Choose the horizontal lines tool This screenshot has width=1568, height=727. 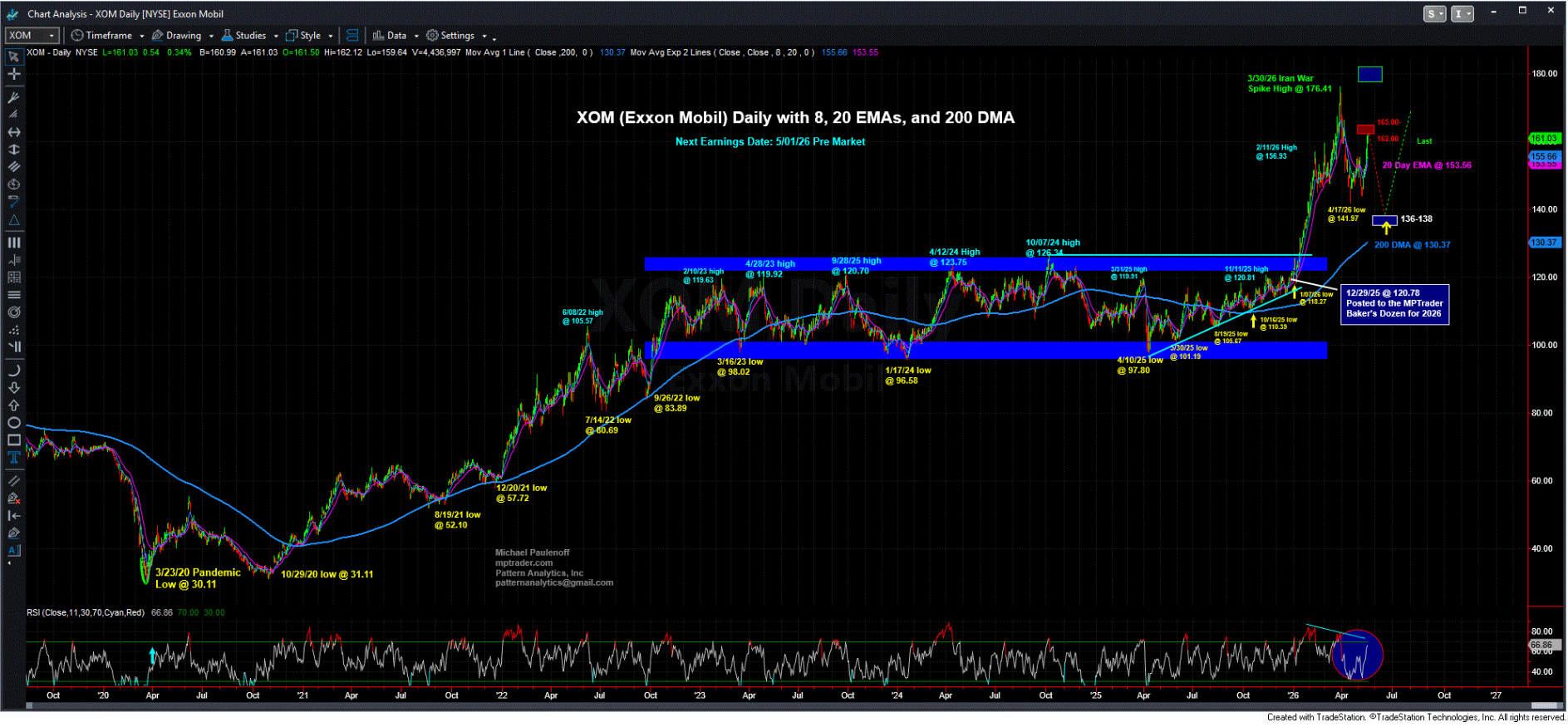(x=13, y=295)
